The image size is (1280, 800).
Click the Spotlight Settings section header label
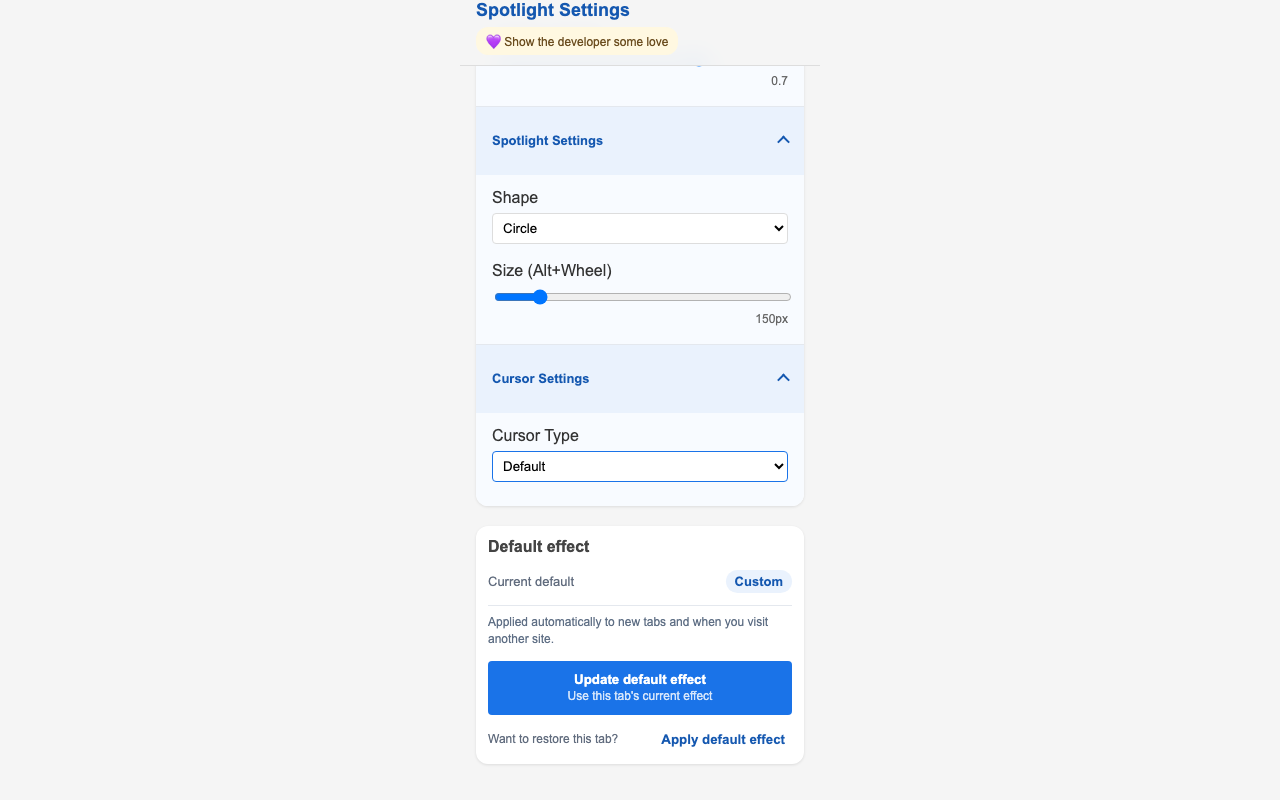point(547,141)
